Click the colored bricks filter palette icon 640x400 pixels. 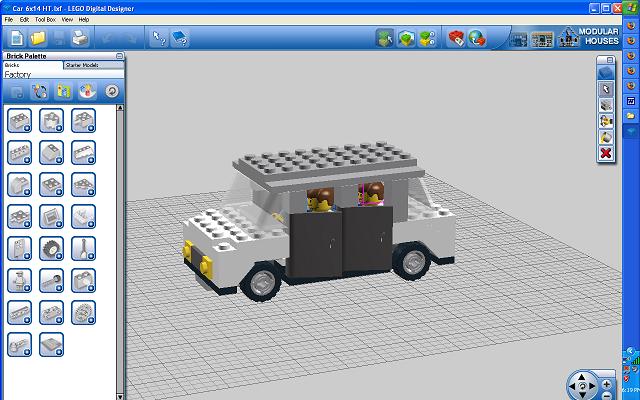click(x=64, y=91)
